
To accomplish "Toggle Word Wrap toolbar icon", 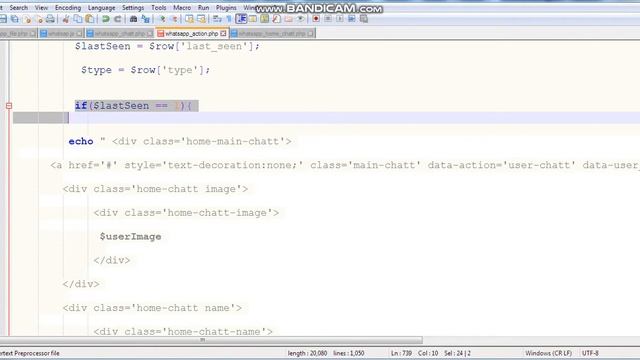I will coord(217,19).
